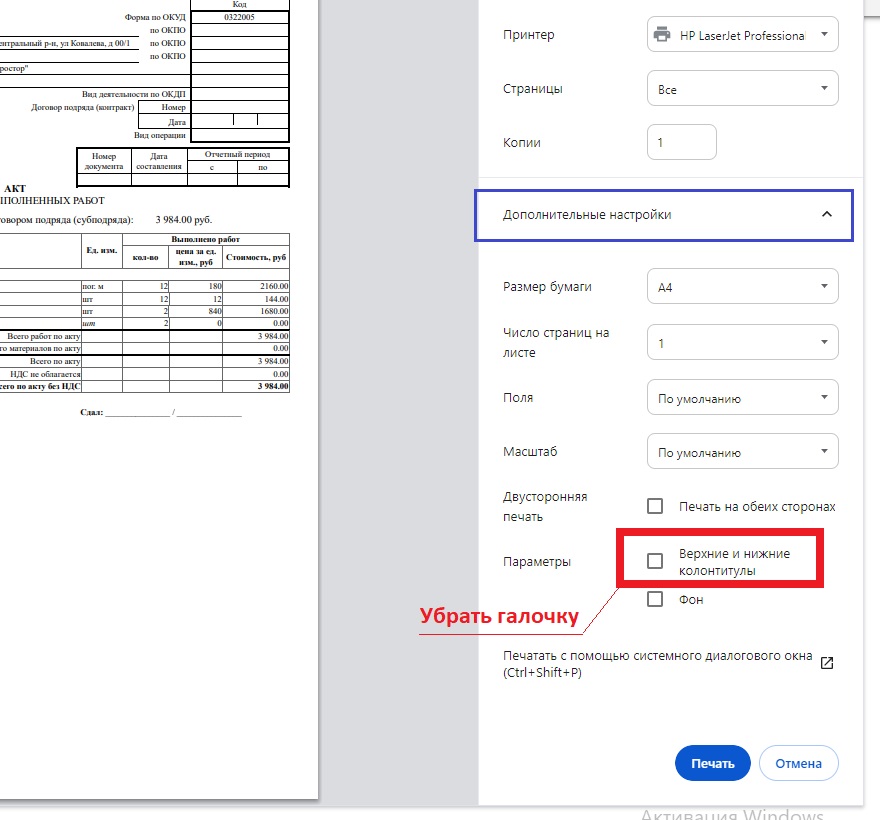
Task: Click the Отмена button
Action: (798, 763)
